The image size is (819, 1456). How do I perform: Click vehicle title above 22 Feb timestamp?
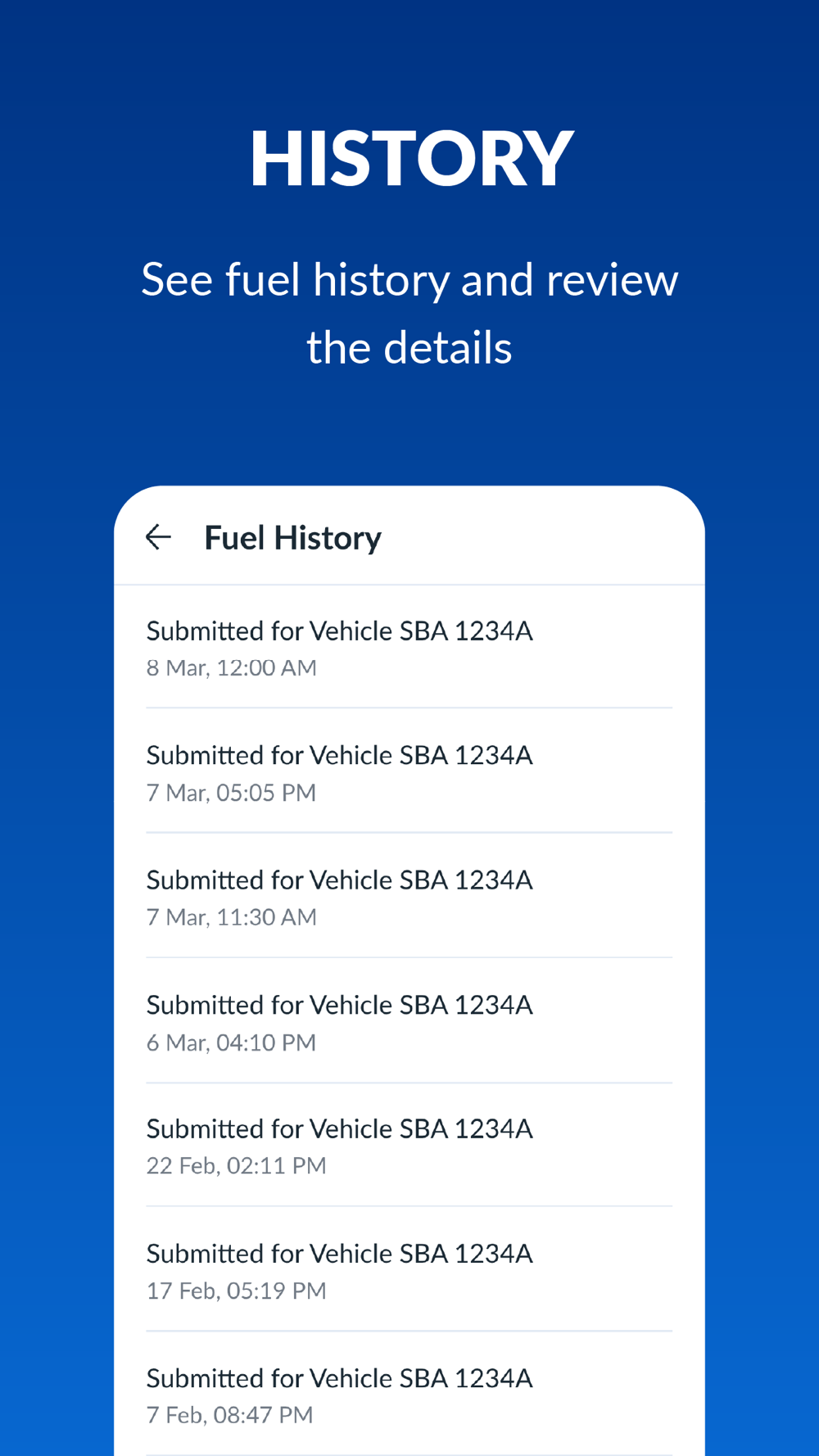coord(339,1129)
